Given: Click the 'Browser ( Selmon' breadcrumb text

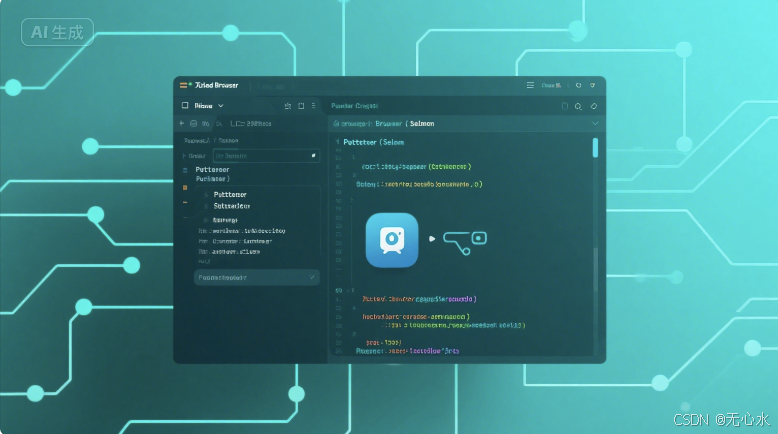Looking at the screenshot, I should coord(405,124).
